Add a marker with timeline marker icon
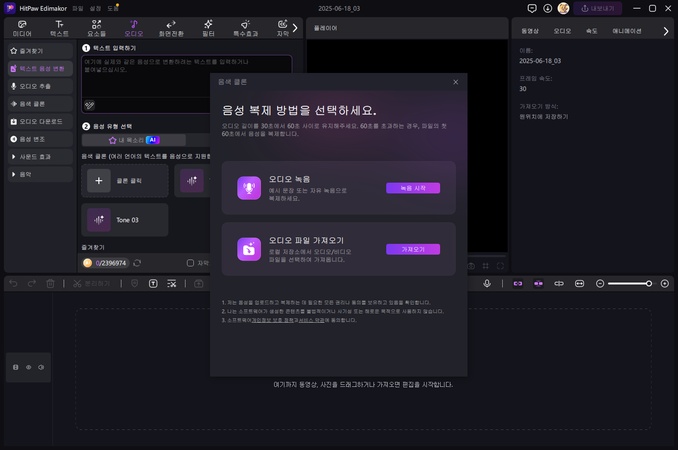This screenshot has width=678, height=450. (x=134, y=284)
